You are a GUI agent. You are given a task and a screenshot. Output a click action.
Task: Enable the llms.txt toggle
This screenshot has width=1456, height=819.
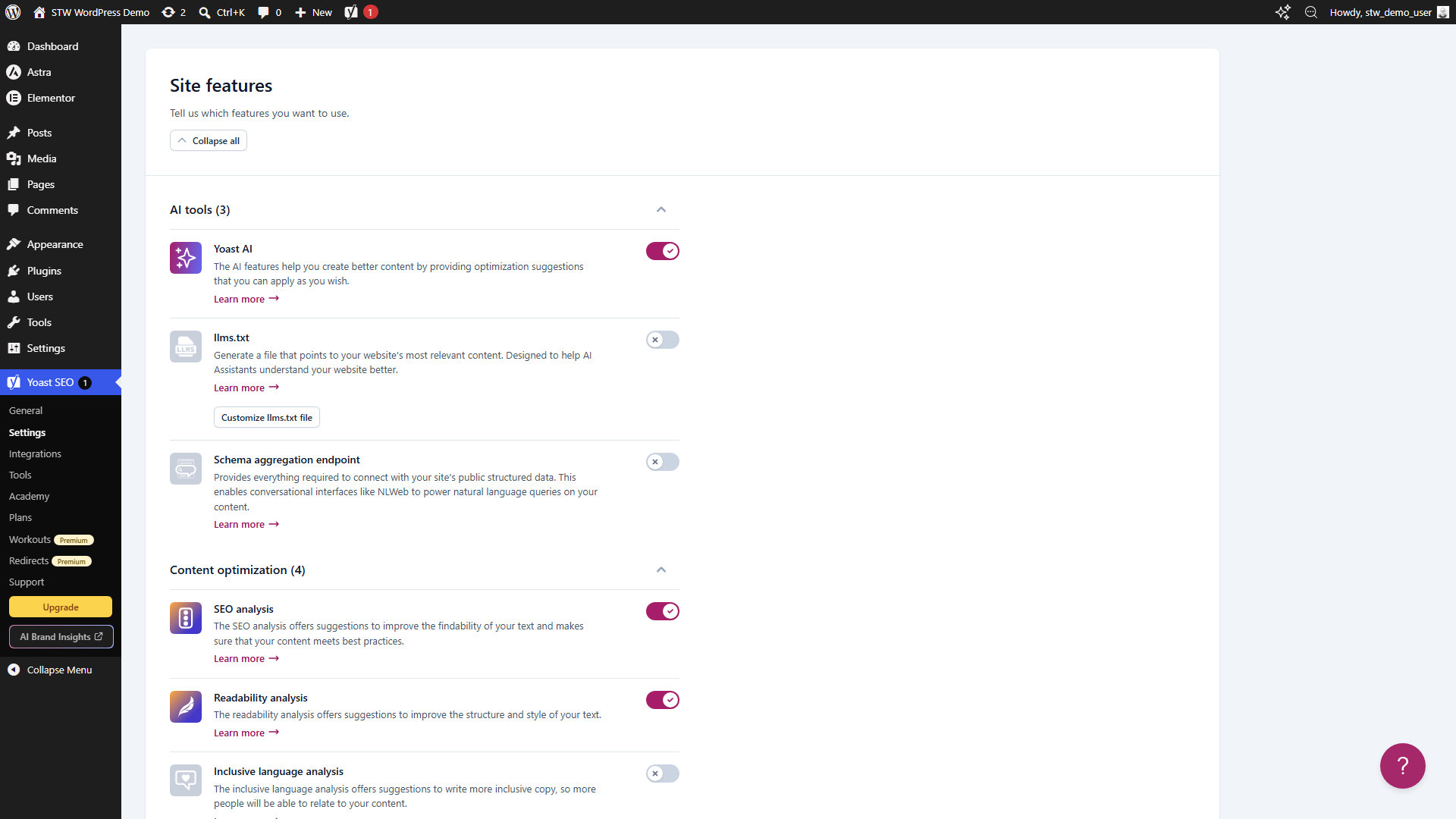point(663,340)
